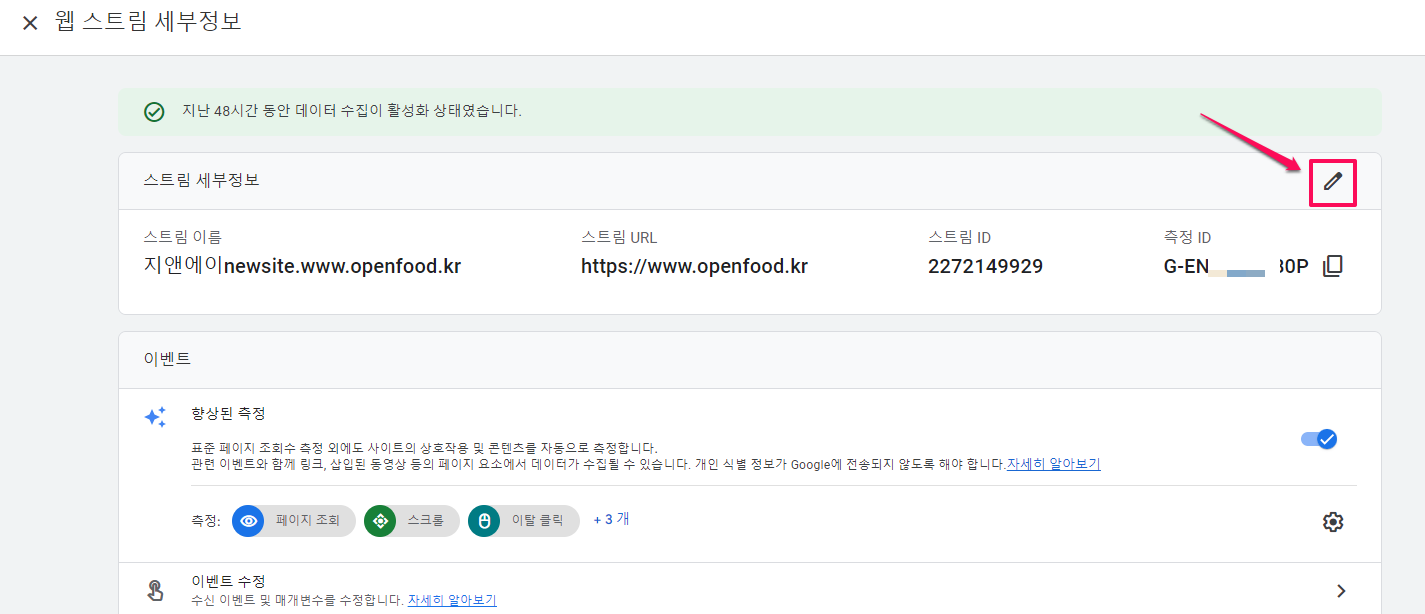
Task: Select the 스트림 URL value https://www.openfood.kr
Action: point(692,266)
